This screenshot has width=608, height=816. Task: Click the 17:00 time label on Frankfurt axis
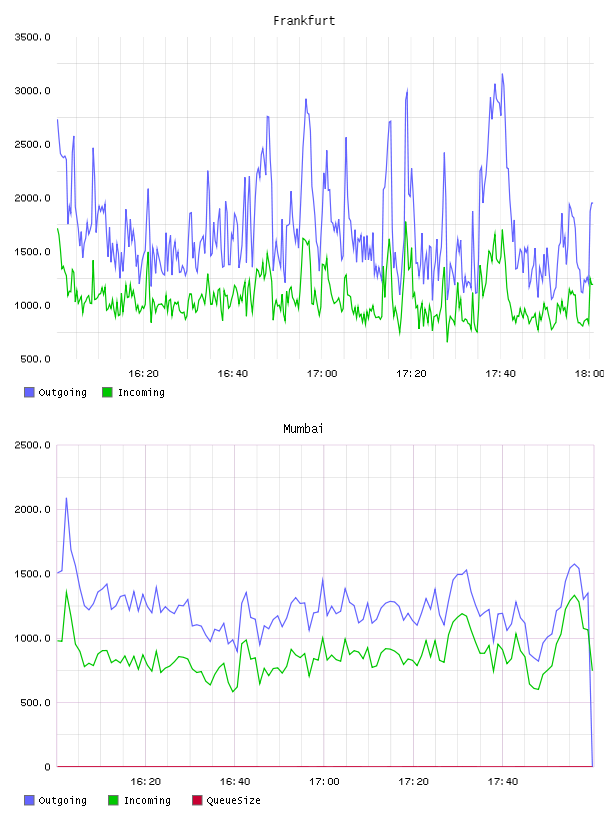click(322, 374)
